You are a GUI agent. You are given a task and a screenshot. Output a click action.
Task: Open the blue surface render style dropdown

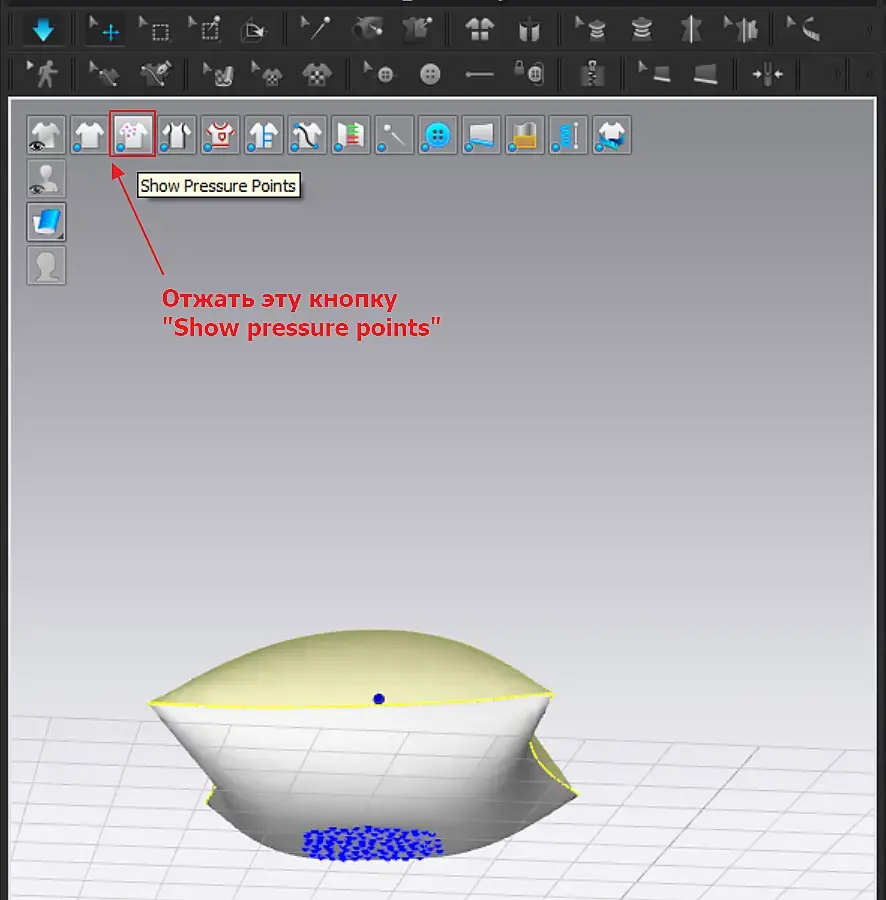[x=46, y=222]
